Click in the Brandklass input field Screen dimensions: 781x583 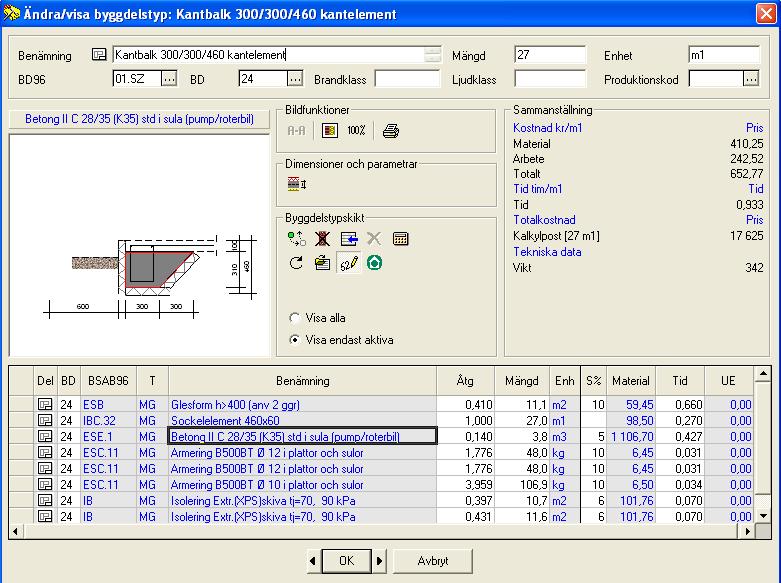(x=407, y=79)
